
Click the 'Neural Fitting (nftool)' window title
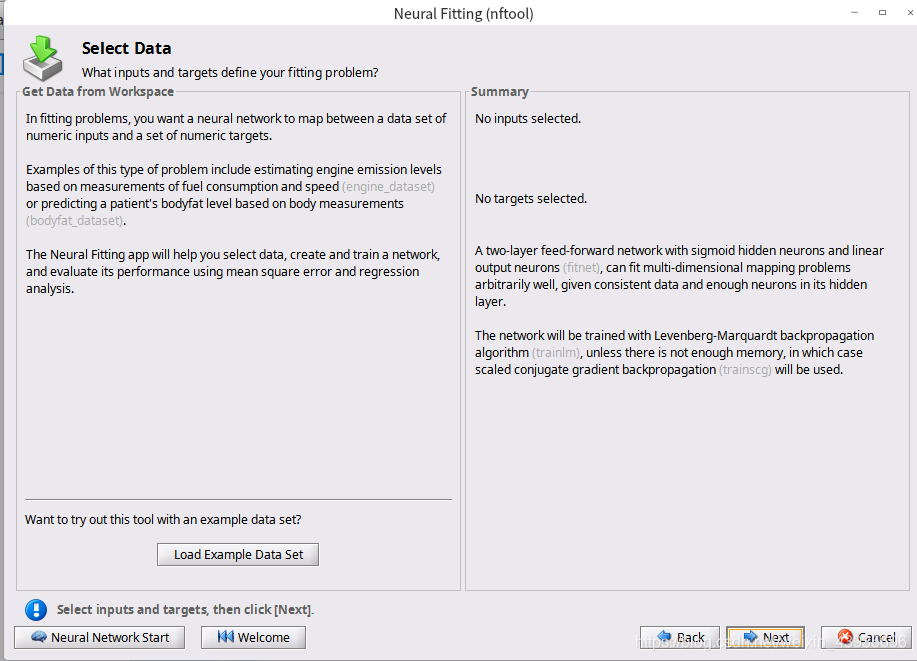click(x=464, y=13)
